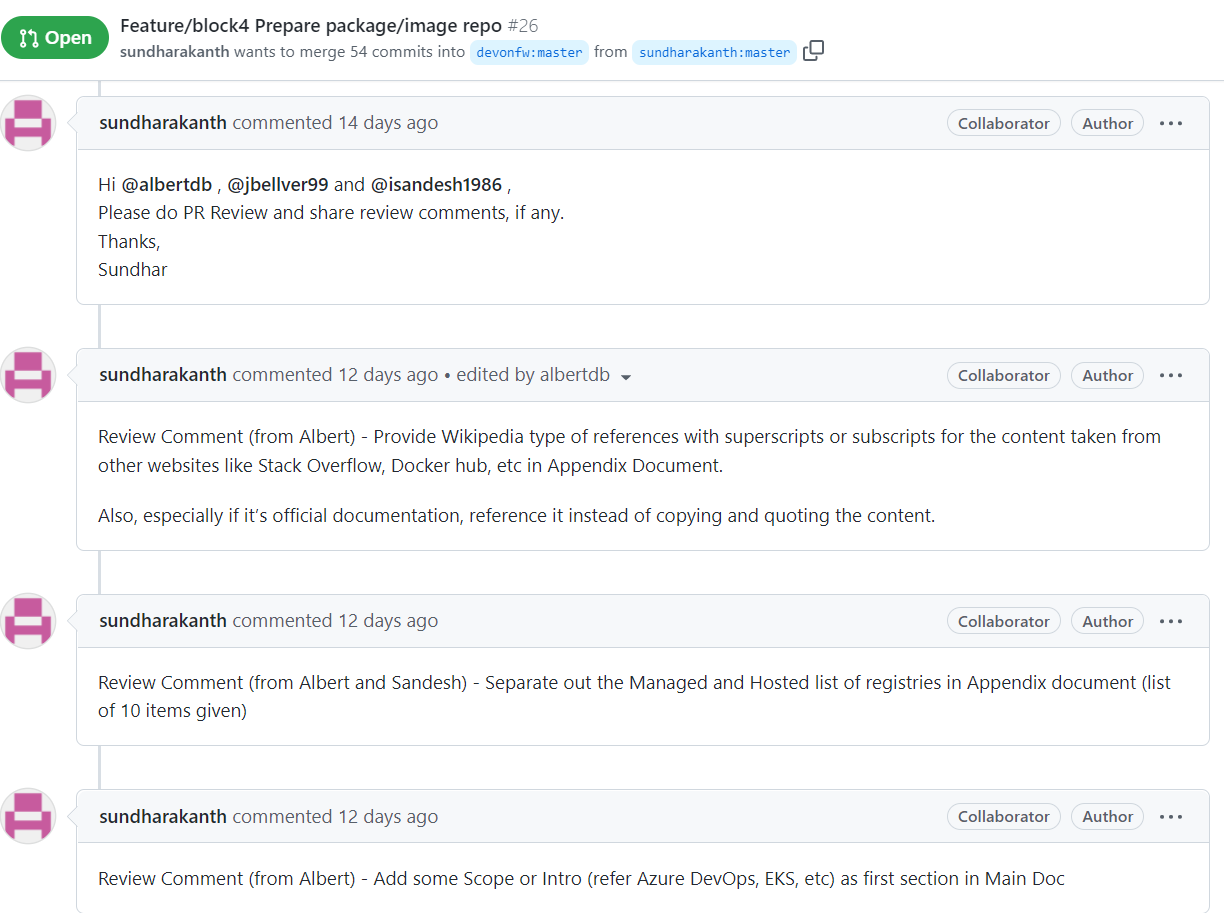Click the green Open status button

click(55, 37)
